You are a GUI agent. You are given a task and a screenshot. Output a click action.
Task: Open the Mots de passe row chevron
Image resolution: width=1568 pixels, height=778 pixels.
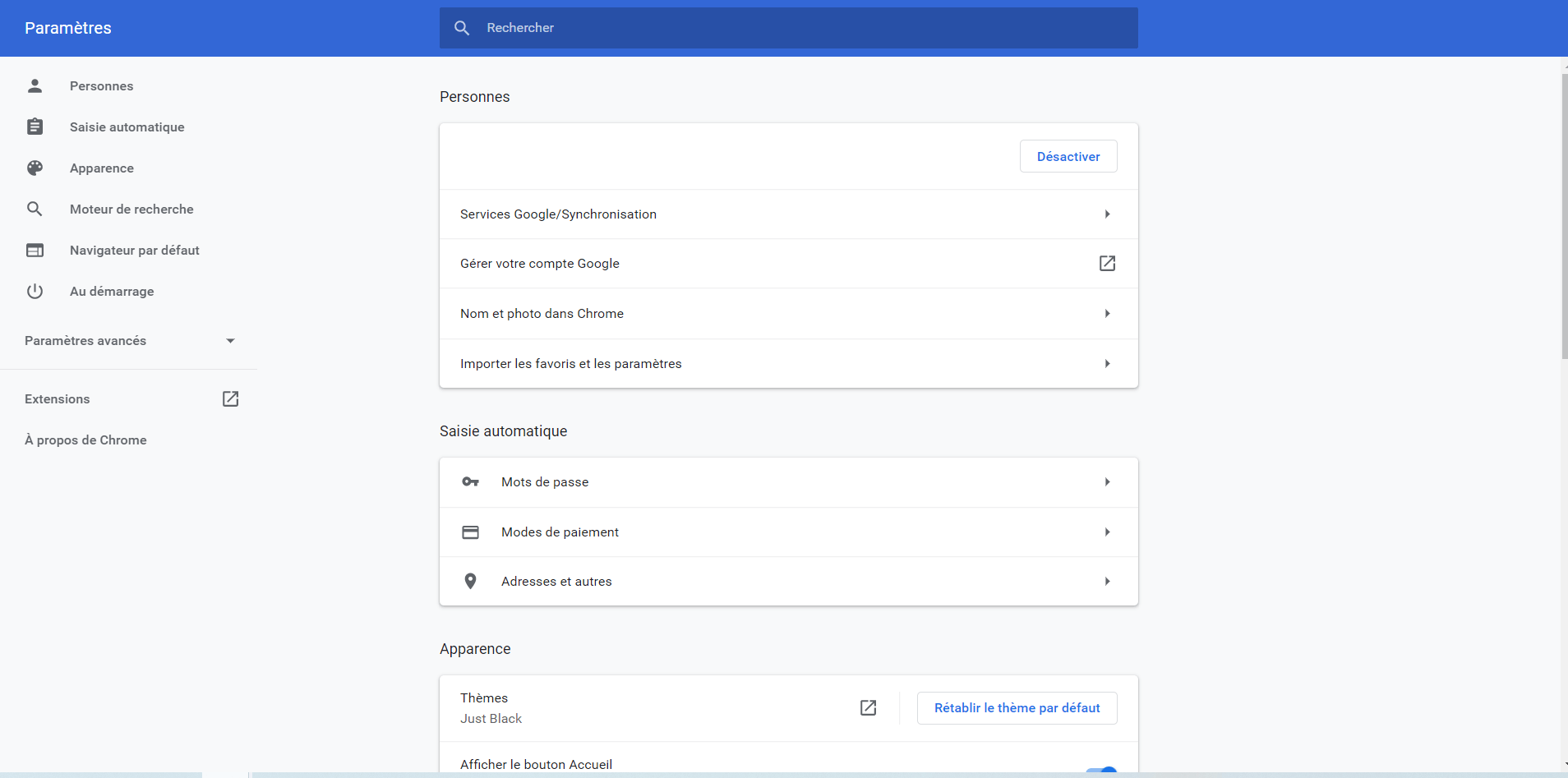pos(1107,481)
